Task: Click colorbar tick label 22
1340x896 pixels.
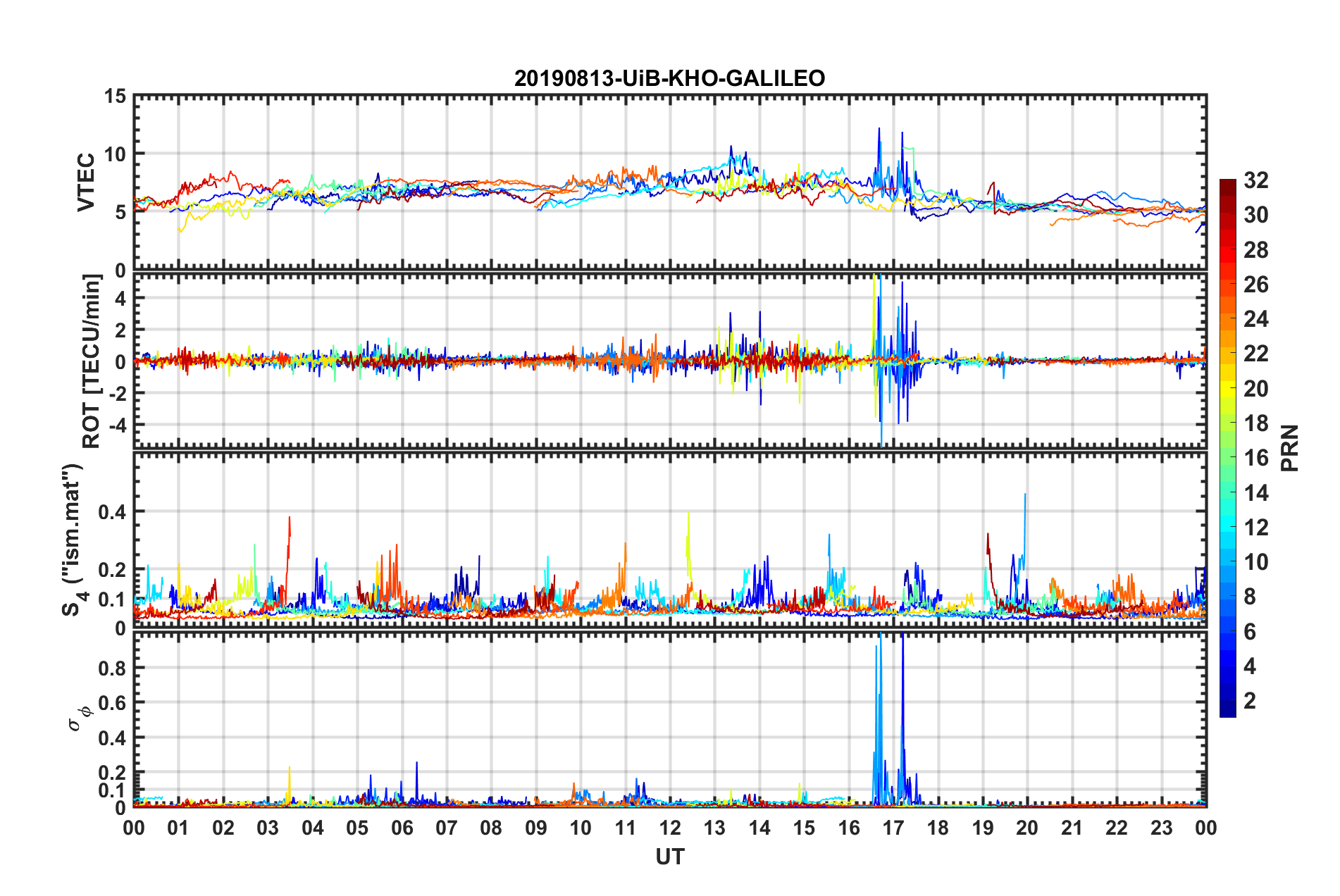Action: click(x=1256, y=354)
